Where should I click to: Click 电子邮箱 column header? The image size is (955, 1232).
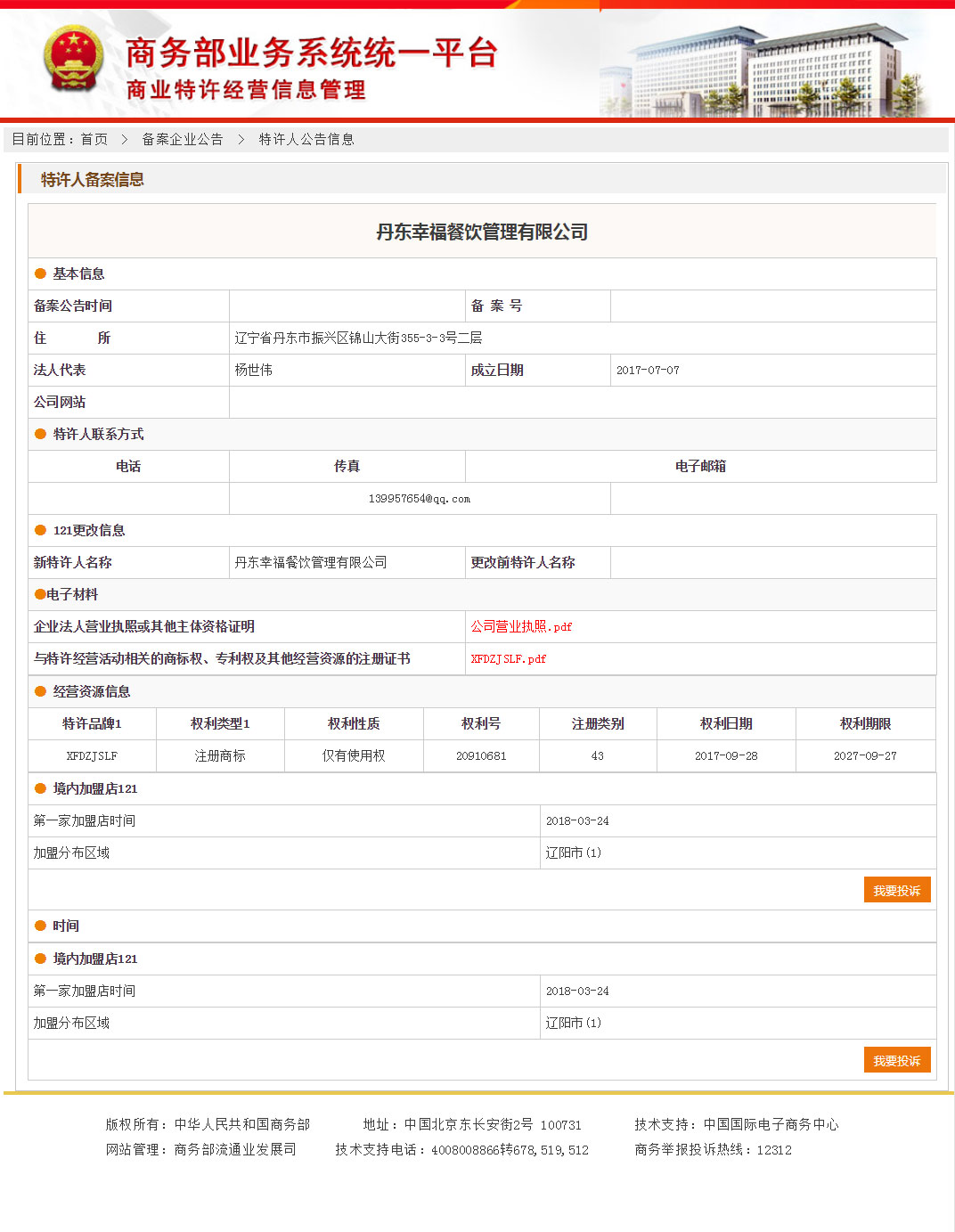coord(700,466)
